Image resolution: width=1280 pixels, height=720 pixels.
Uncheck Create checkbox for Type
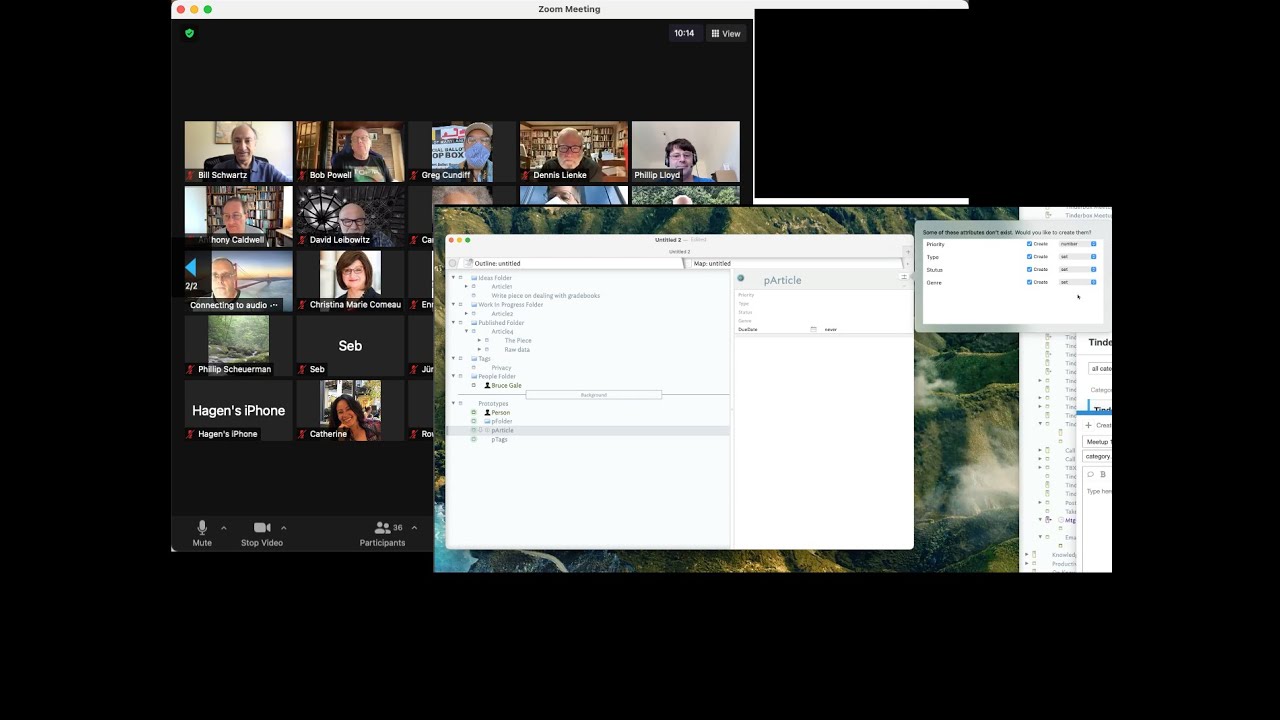tap(1029, 257)
